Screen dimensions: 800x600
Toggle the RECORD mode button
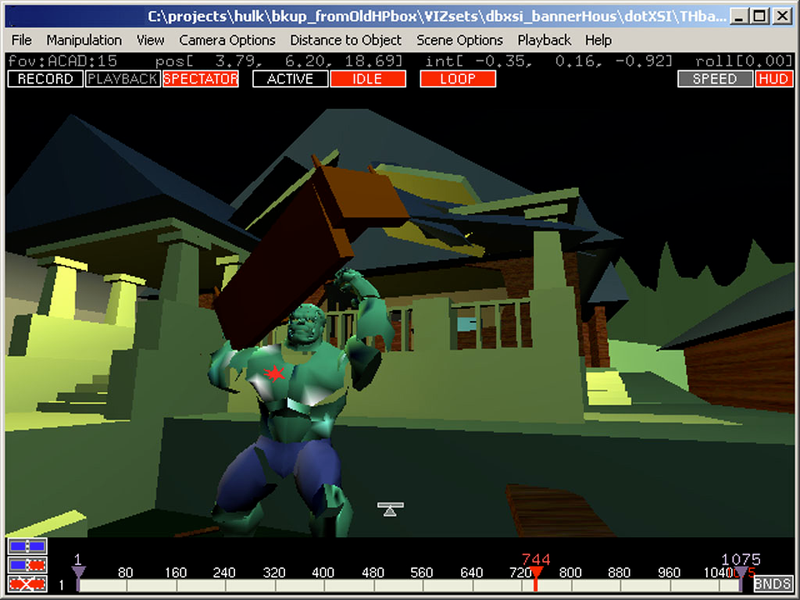(45, 79)
